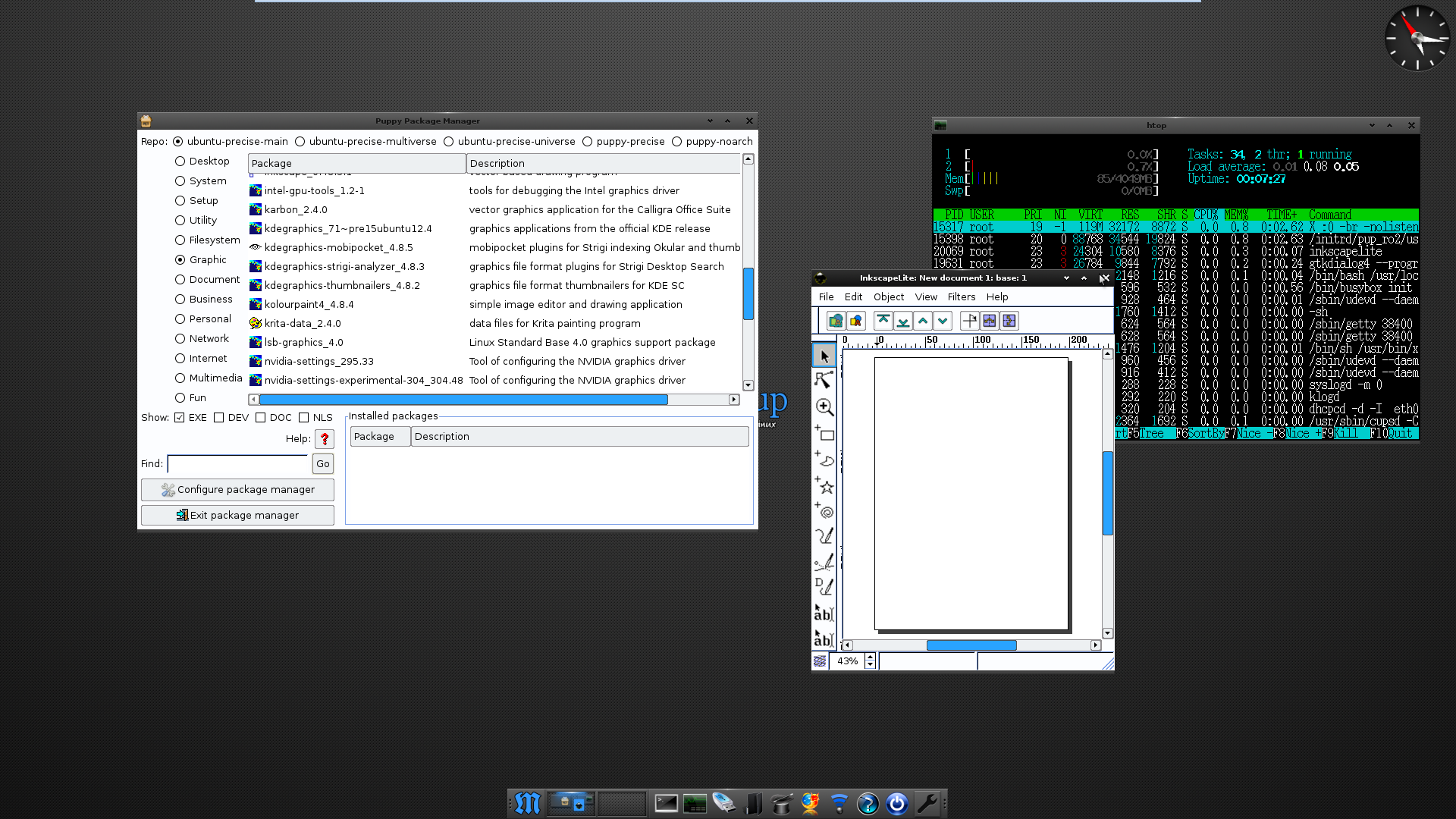This screenshot has width=1456, height=819.
Task: Select the puppy-precise repo radio button
Action: [x=587, y=142]
